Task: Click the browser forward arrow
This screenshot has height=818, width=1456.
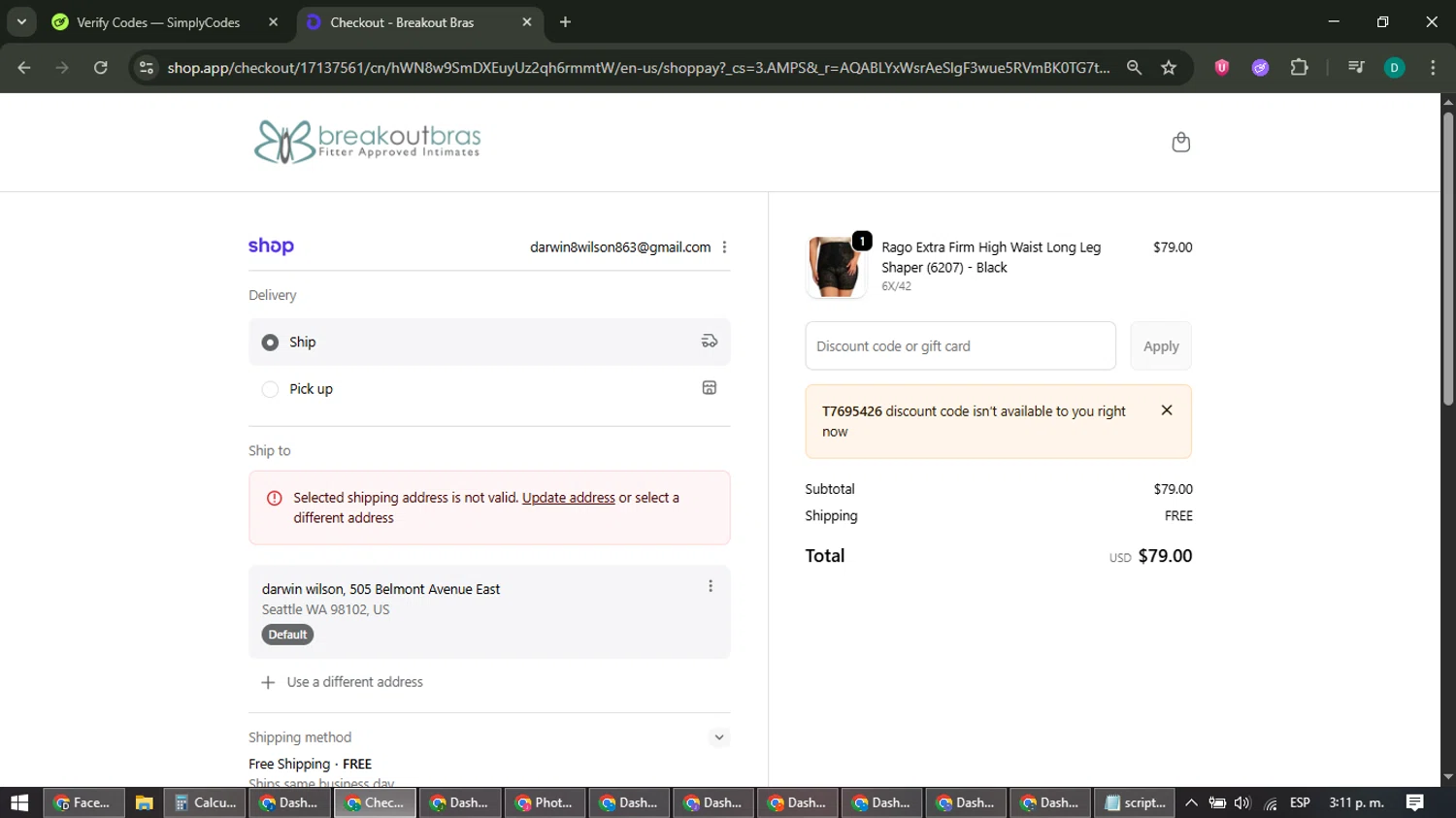Action: click(x=62, y=68)
